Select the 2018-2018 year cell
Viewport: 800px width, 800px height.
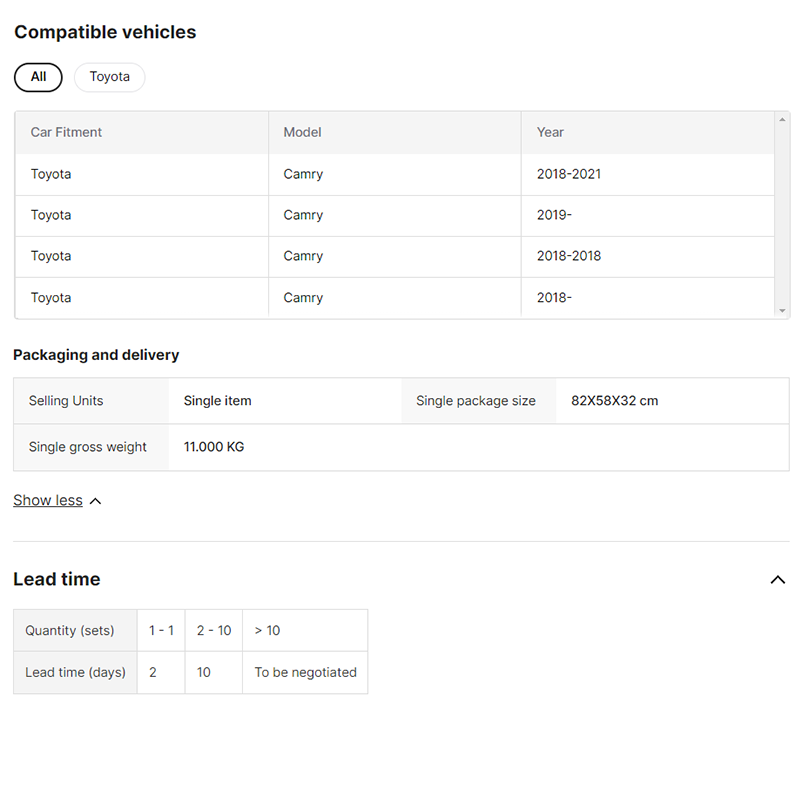coord(568,256)
